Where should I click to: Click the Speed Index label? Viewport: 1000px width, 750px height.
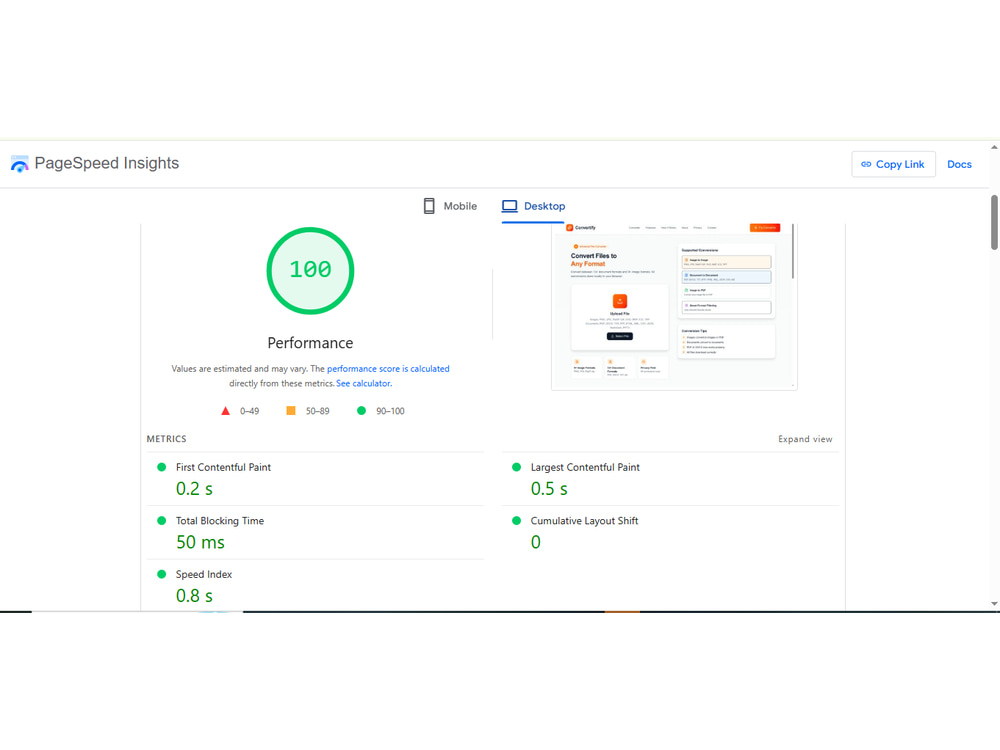203,574
